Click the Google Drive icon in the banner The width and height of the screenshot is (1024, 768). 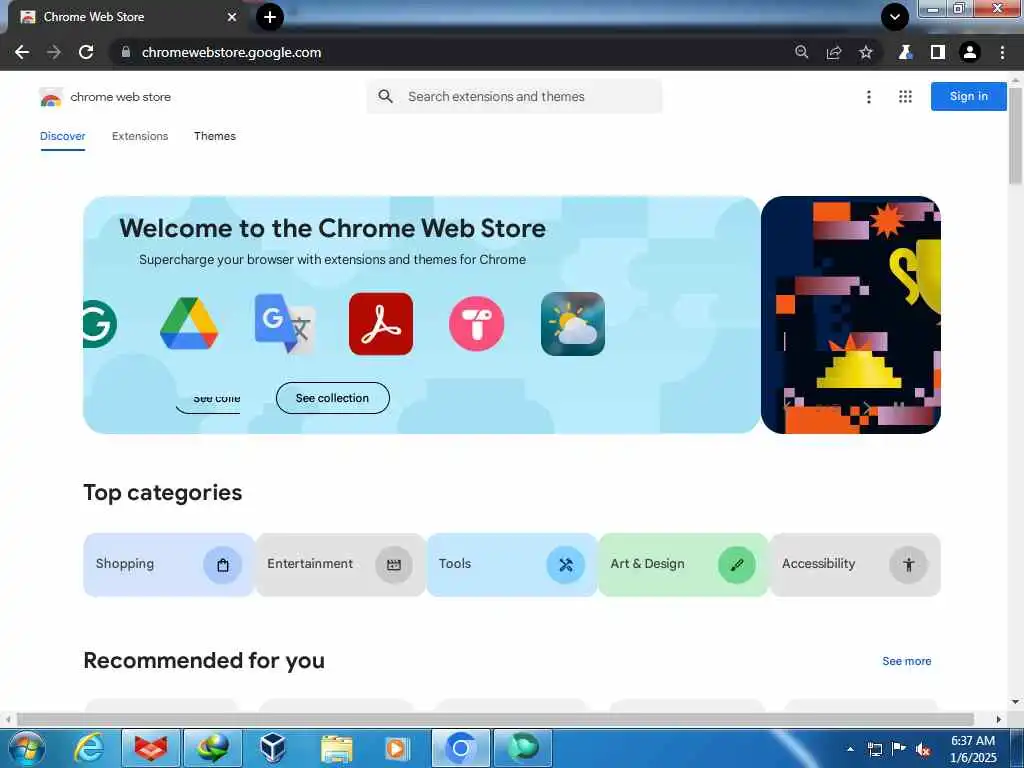pos(189,323)
